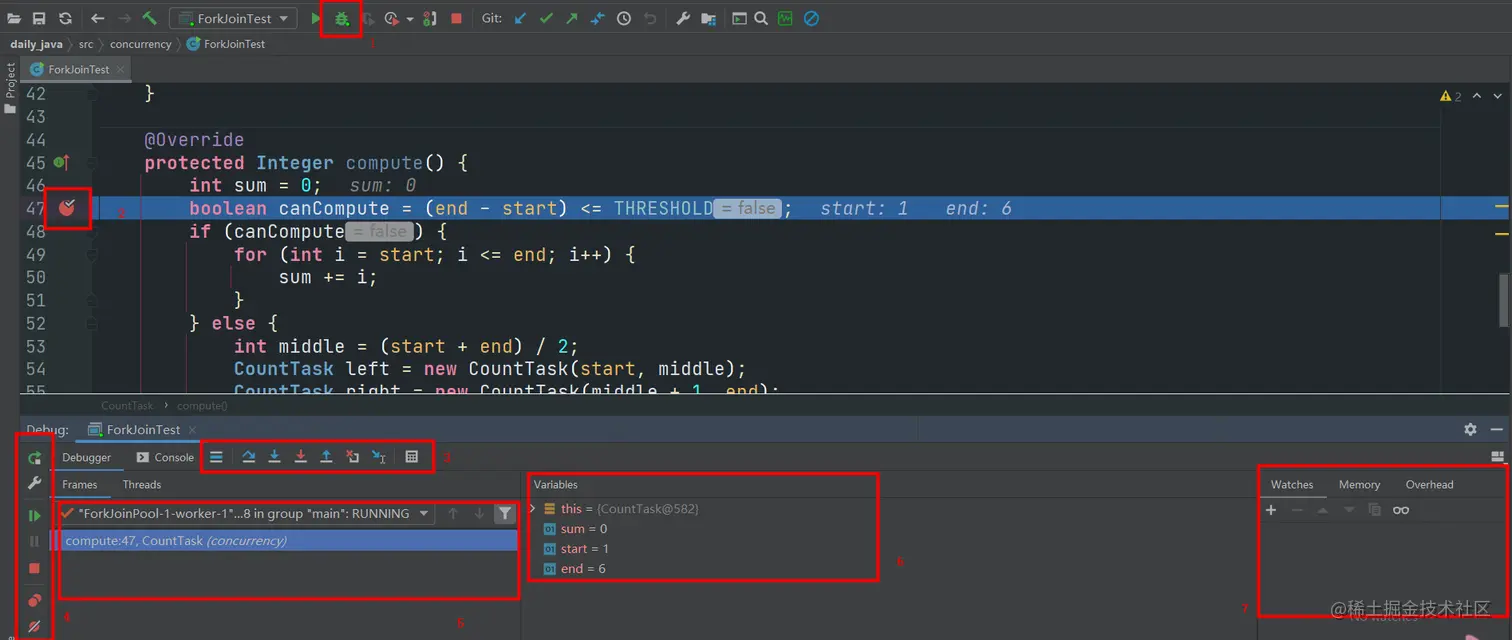This screenshot has width=1512, height=640.
Task: Select the 'sum = 0' variable
Action: [574, 529]
